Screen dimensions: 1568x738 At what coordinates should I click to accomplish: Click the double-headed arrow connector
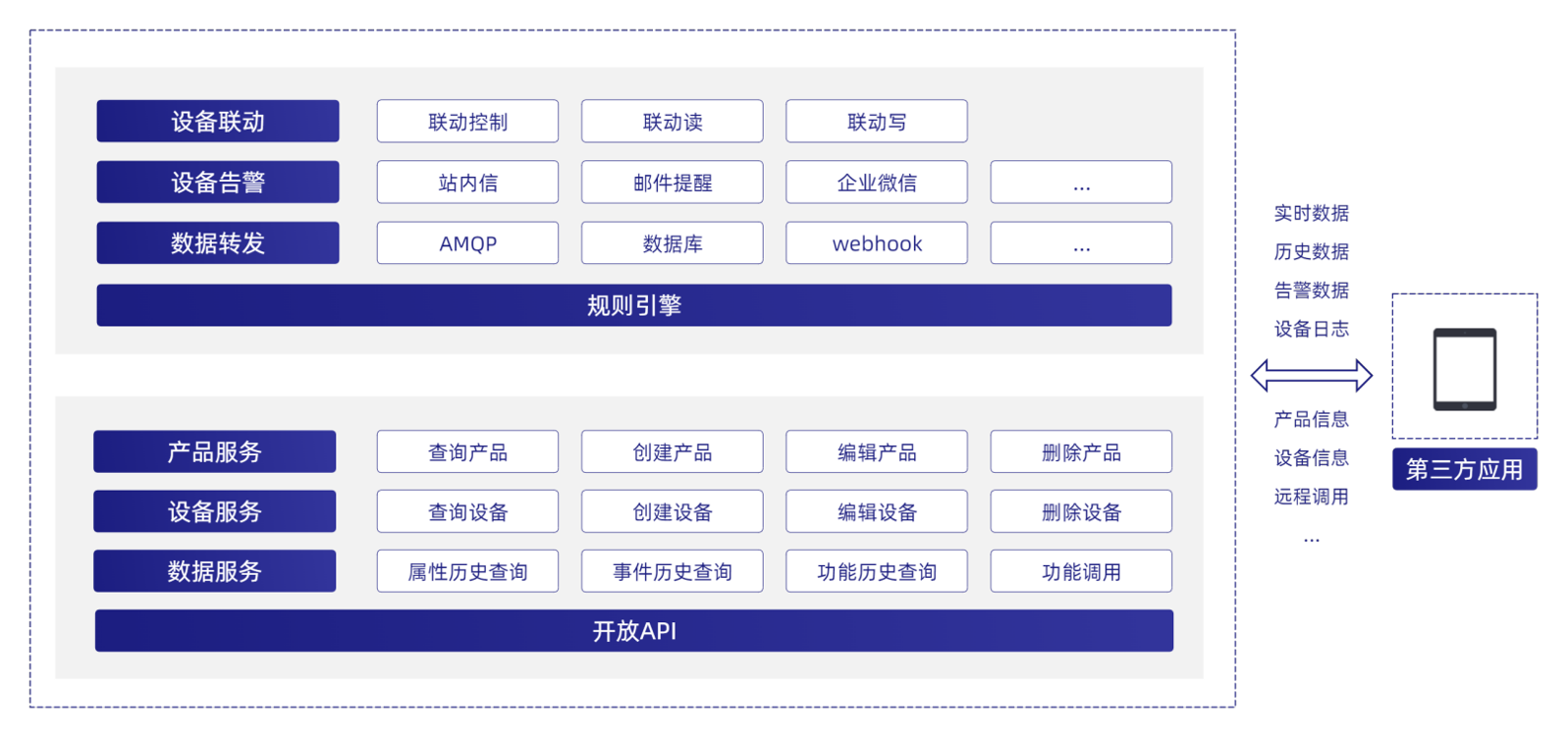pos(1311,375)
